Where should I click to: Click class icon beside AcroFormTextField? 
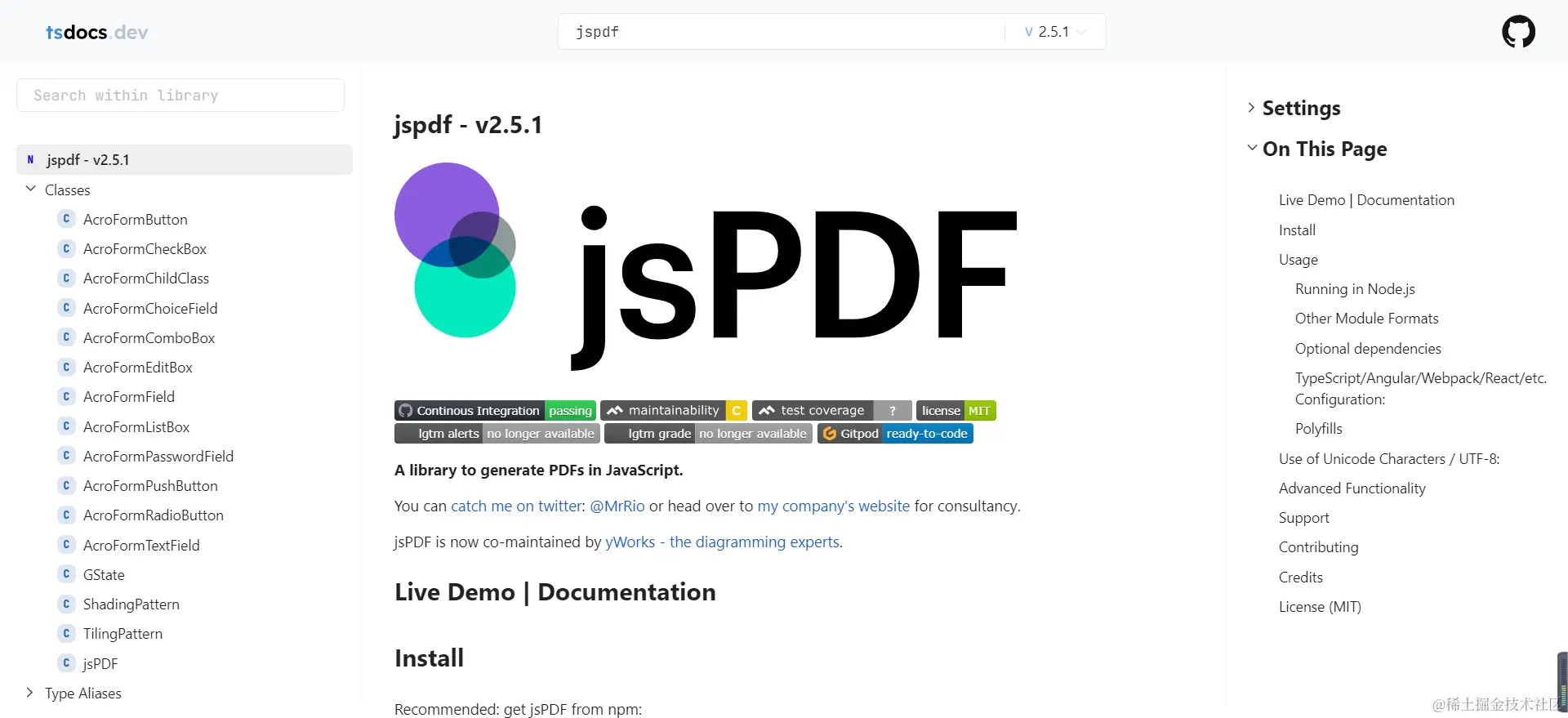click(x=67, y=545)
